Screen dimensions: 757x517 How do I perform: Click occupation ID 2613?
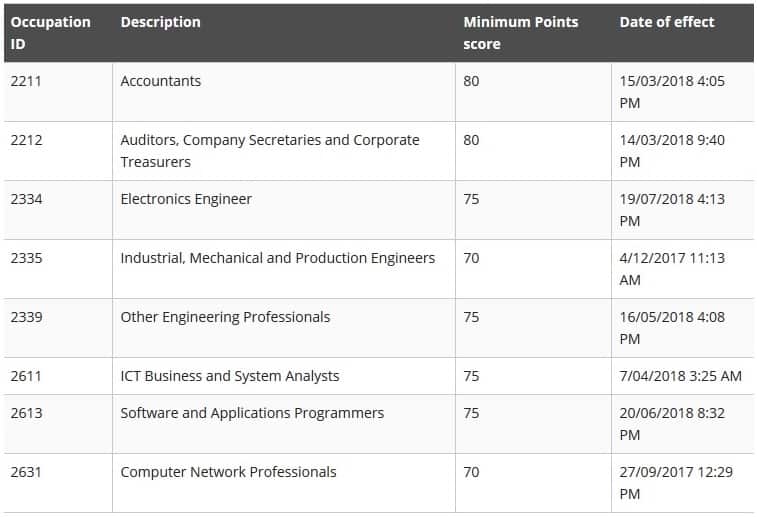coord(26,413)
